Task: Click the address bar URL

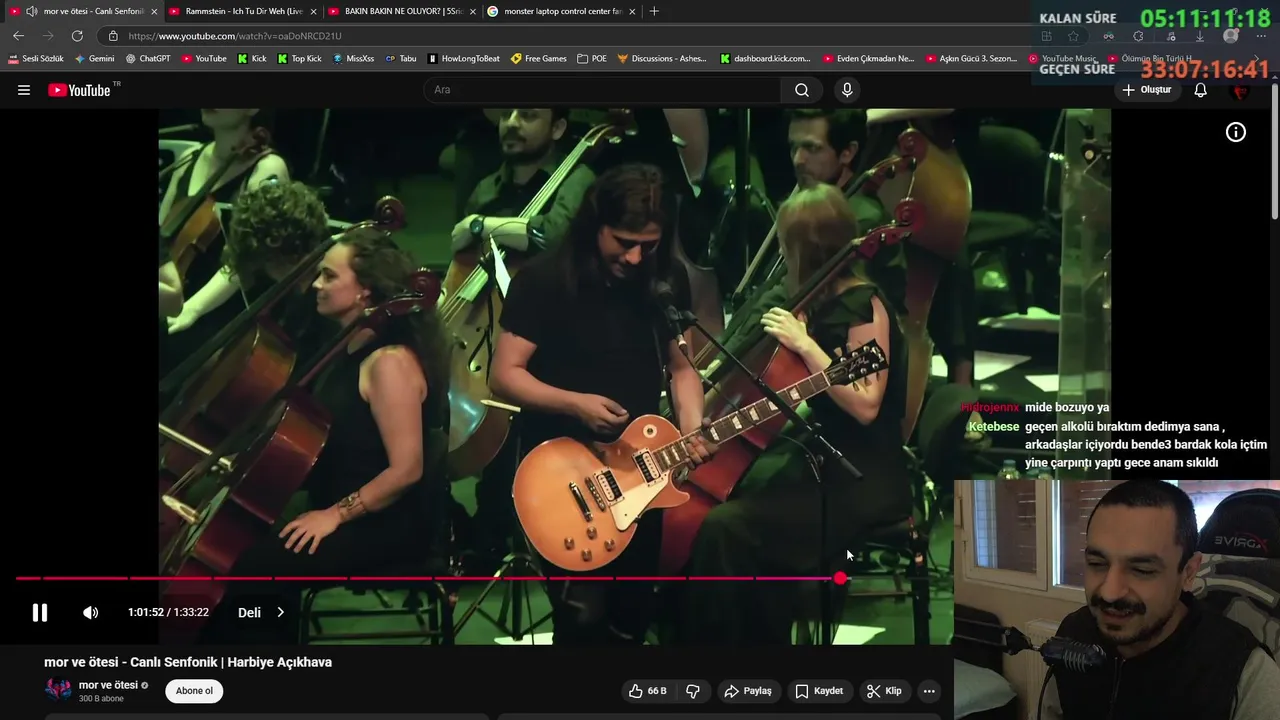Action: (235, 36)
